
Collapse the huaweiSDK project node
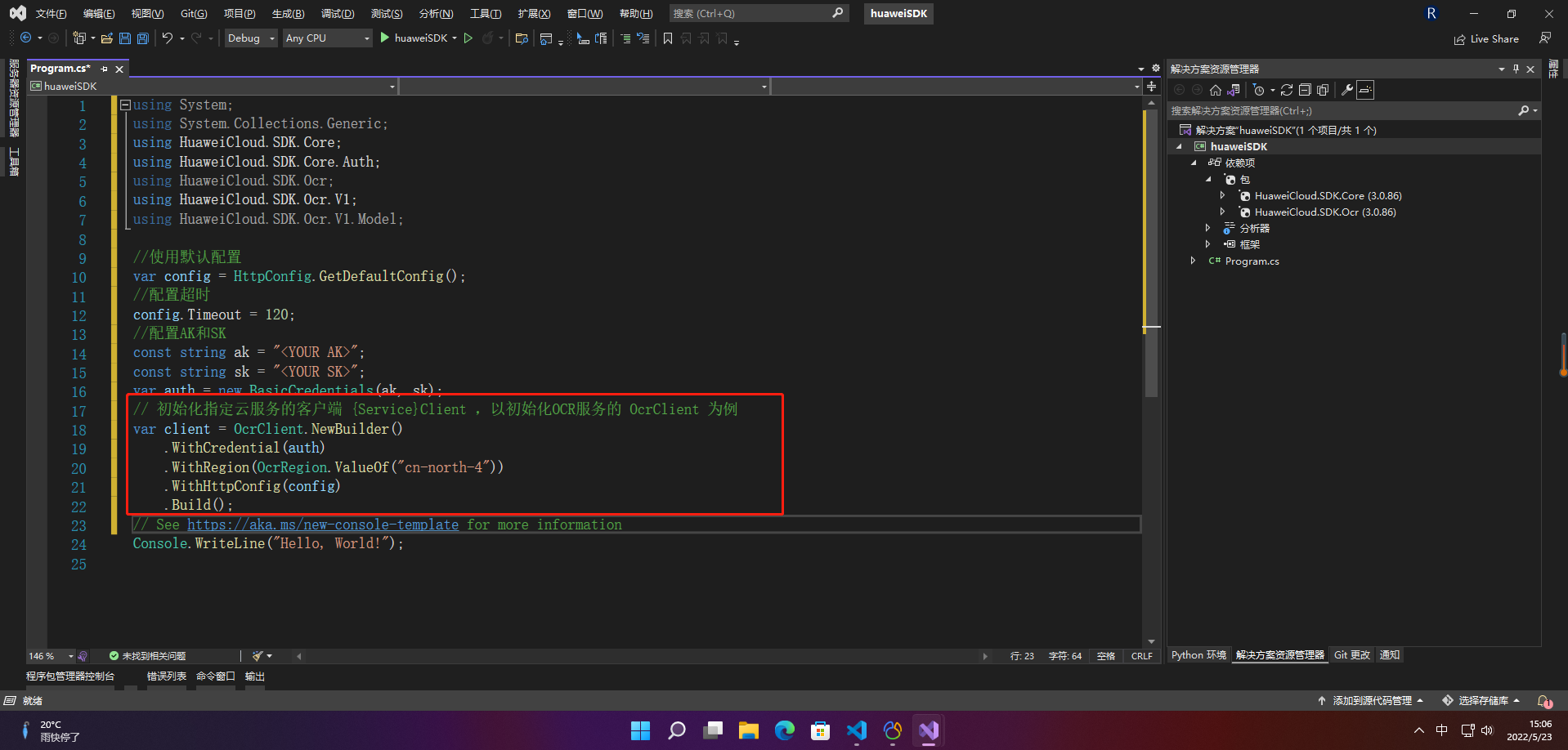[1179, 146]
